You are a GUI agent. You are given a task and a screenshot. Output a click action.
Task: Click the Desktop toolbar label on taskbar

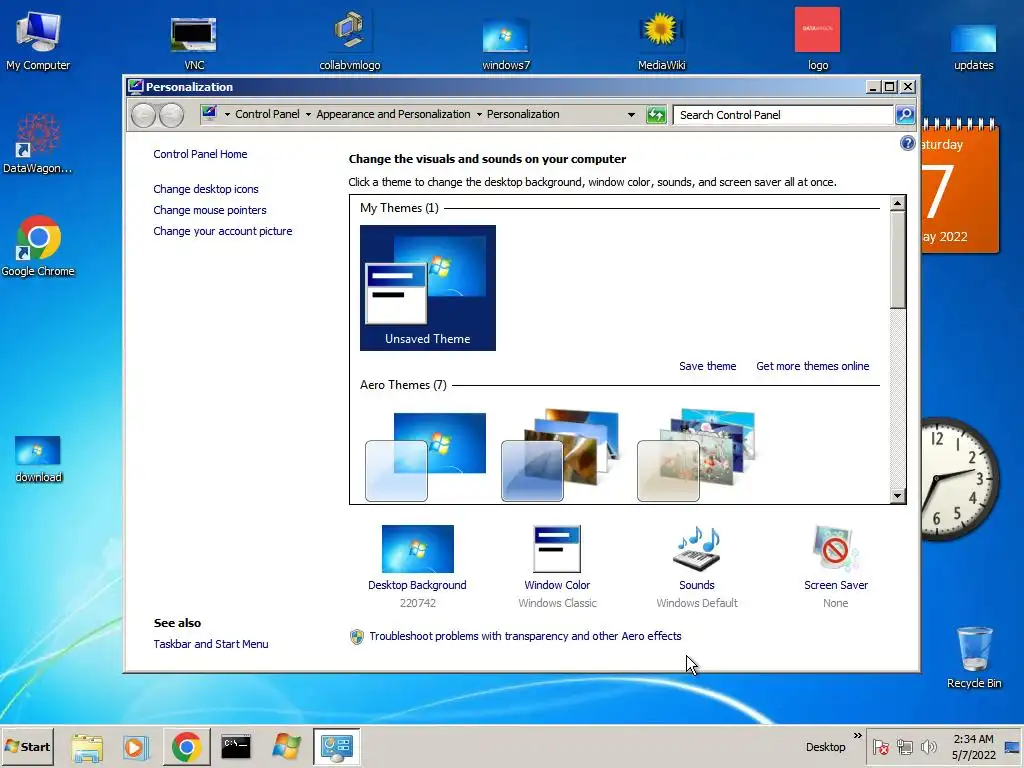825,747
